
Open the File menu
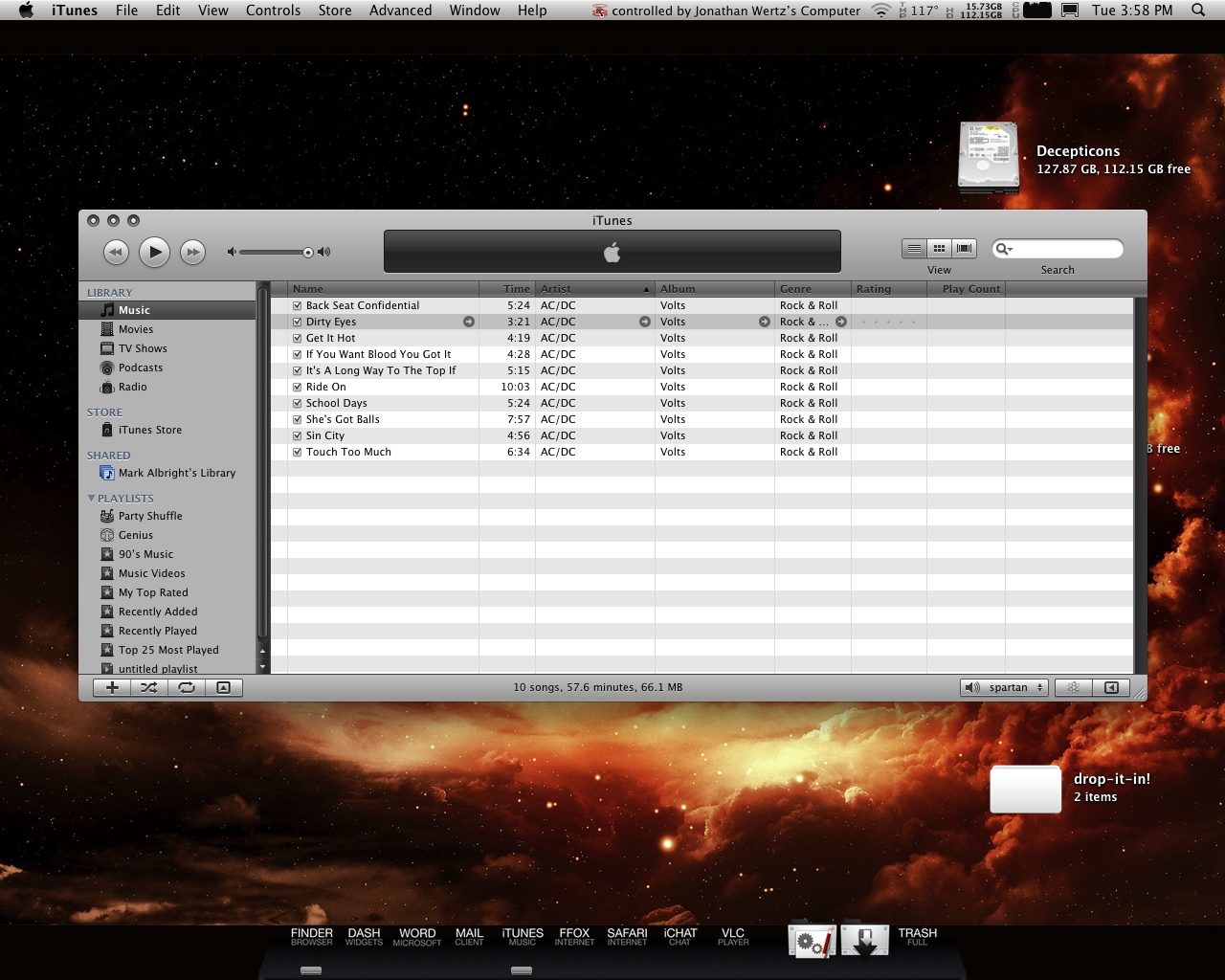126,11
